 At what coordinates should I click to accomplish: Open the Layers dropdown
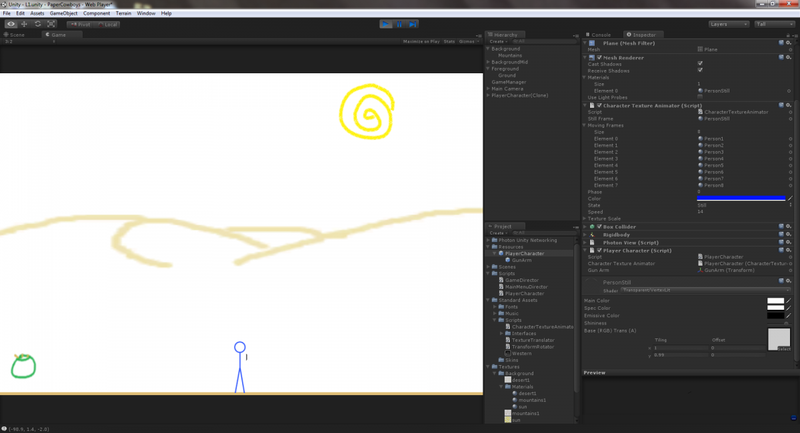point(728,24)
